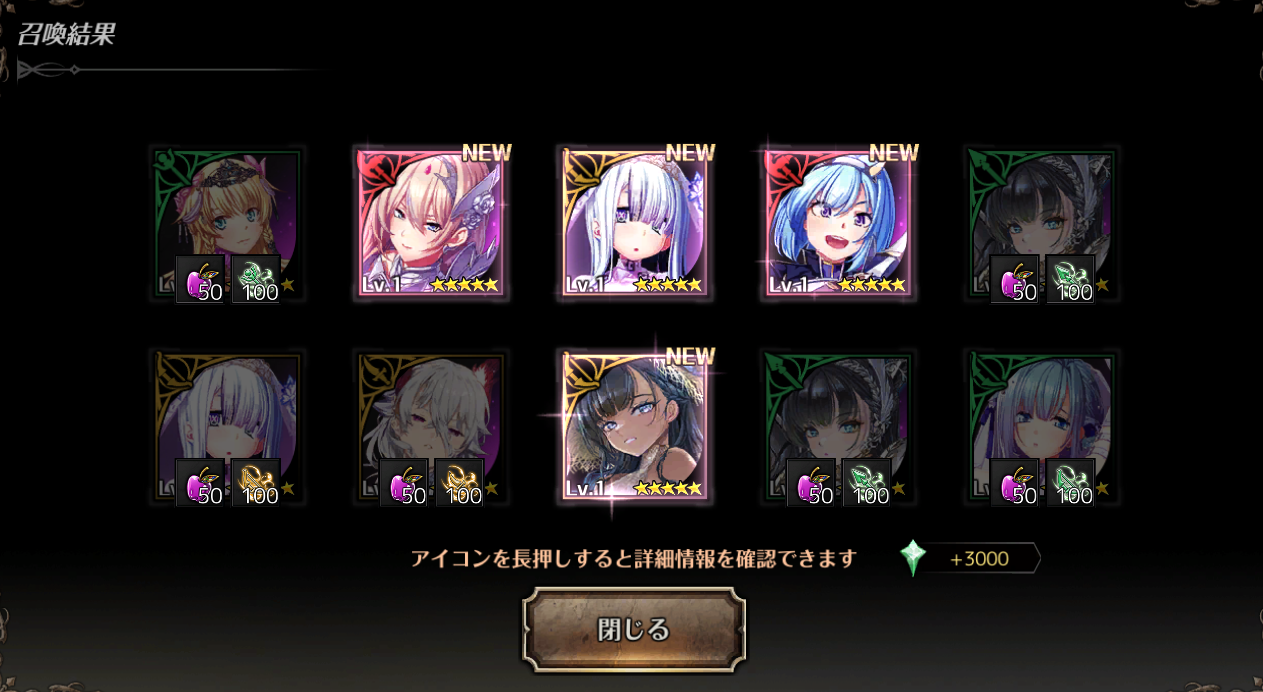Image resolution: width=1263 pixels, height=692 pixels.
Task: Click the 閉じる button
Action: pyautogui.click(x=634, y=629)
